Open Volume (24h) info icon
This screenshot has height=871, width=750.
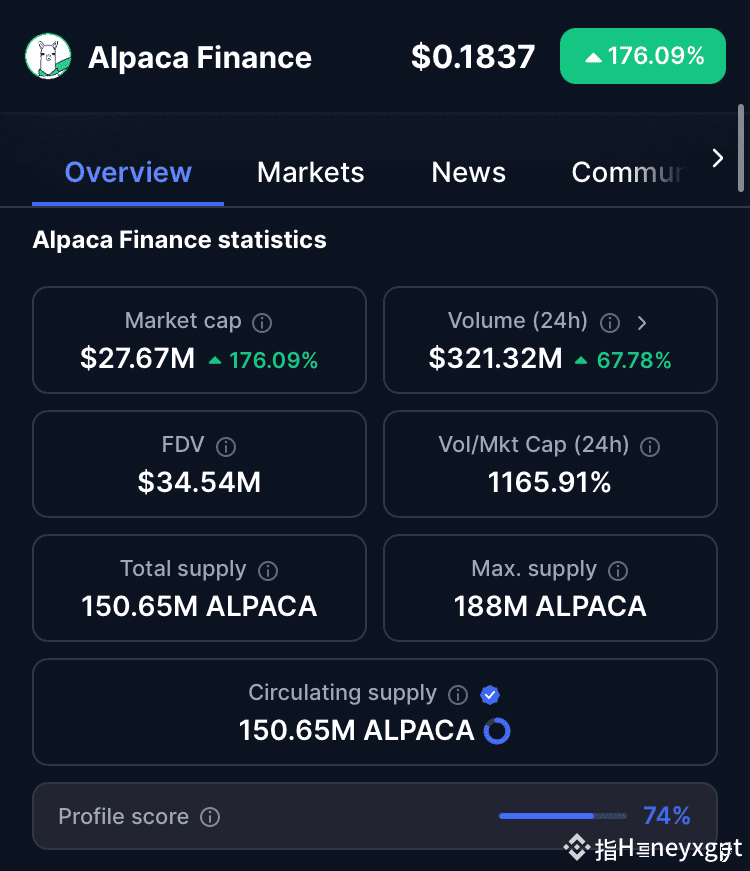coord(609,323)
